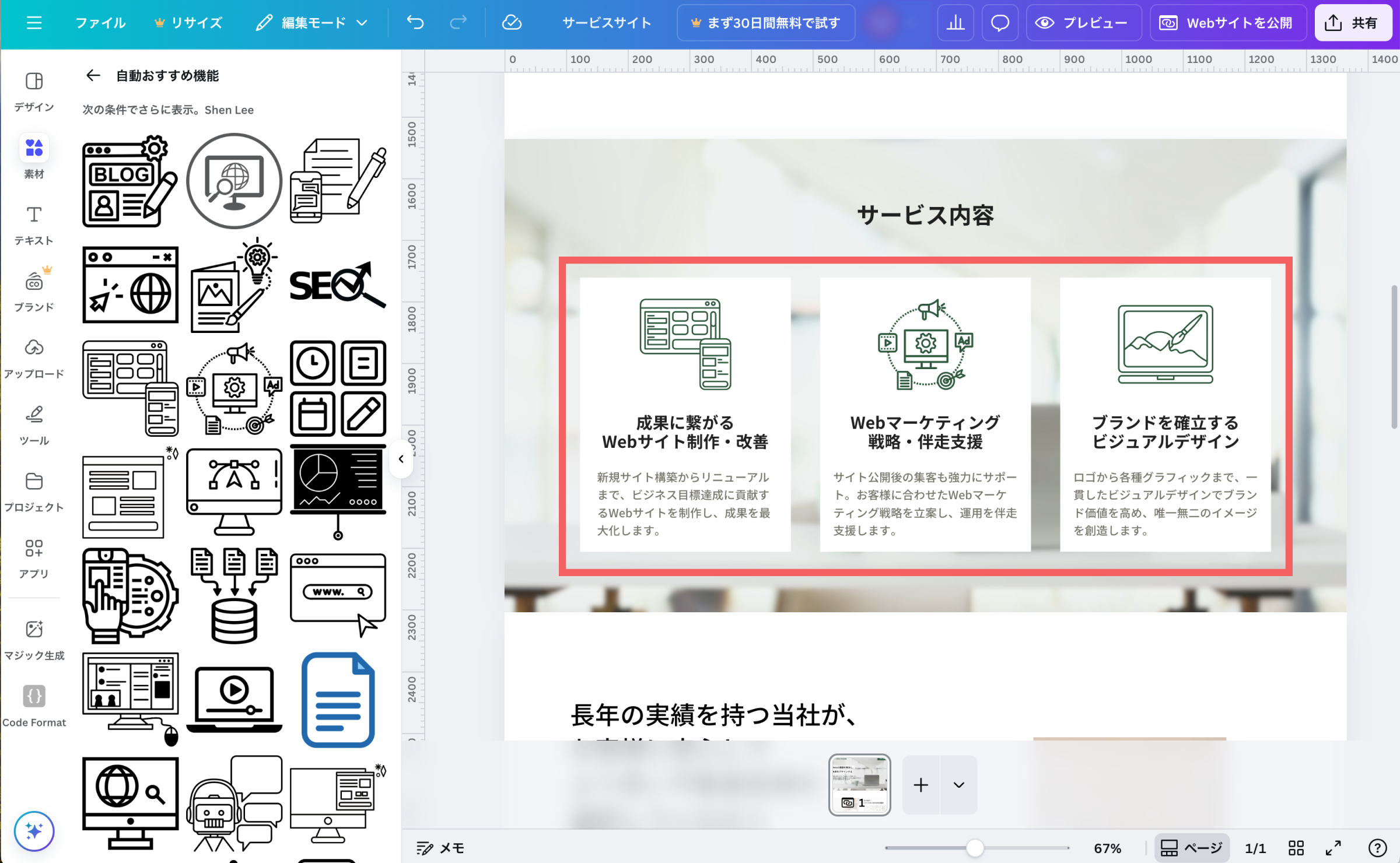Select the wireframe page layout icon
This screenshot has width=1400, height=863.
point(129,493)
